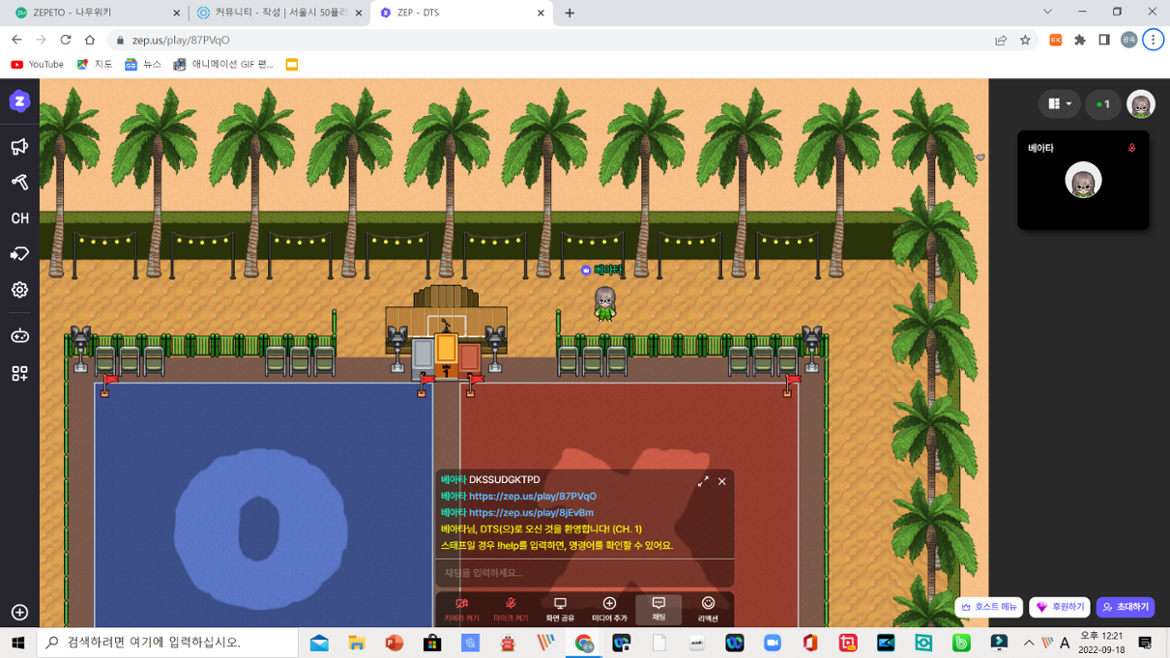Click the CH channel icon
Screen dimensions: 1170x658
pyautogui.click(x=19, y=218)
